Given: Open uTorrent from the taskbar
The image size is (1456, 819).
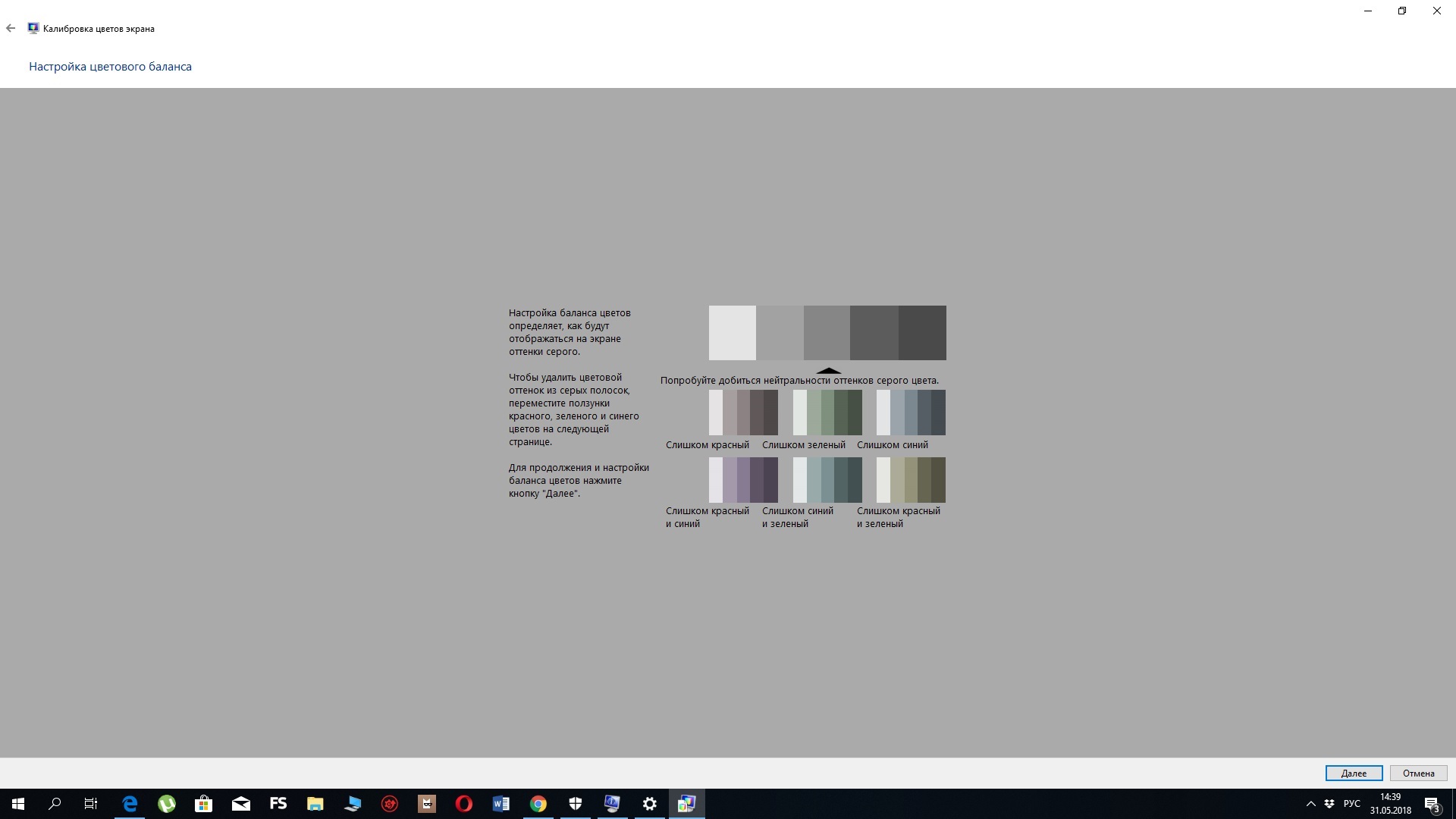Looking at the screenshot, I should (167, 804).
